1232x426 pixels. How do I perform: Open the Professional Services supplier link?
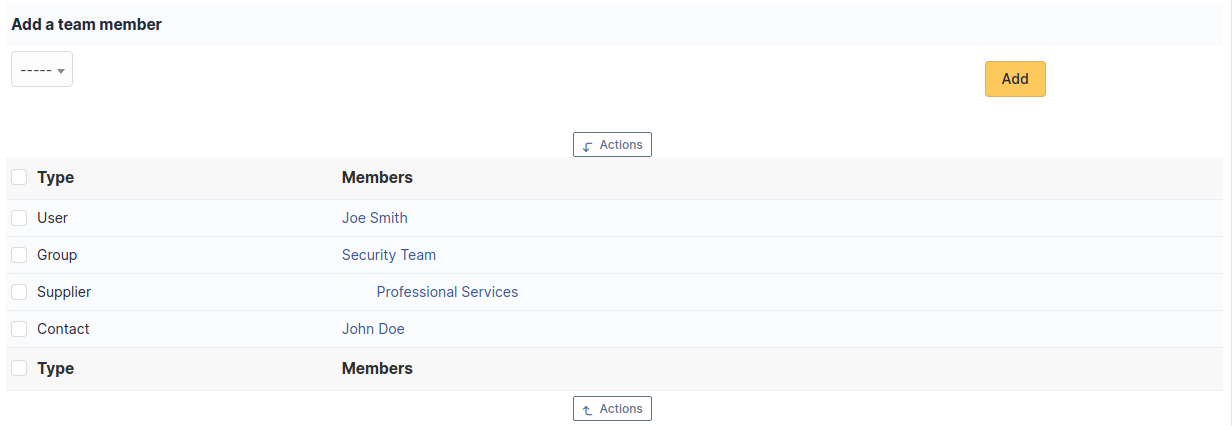point(447,292)
